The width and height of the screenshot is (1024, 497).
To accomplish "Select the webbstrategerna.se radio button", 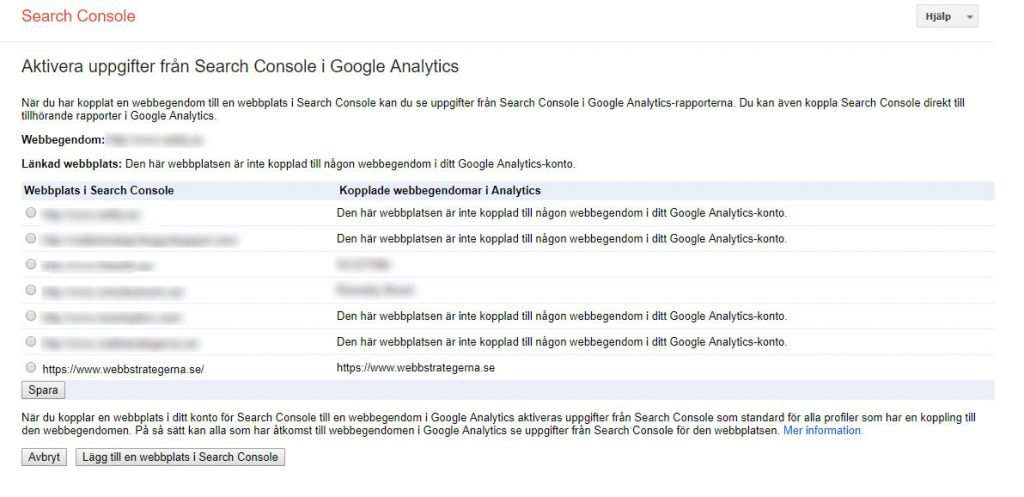I will point(32,367).
